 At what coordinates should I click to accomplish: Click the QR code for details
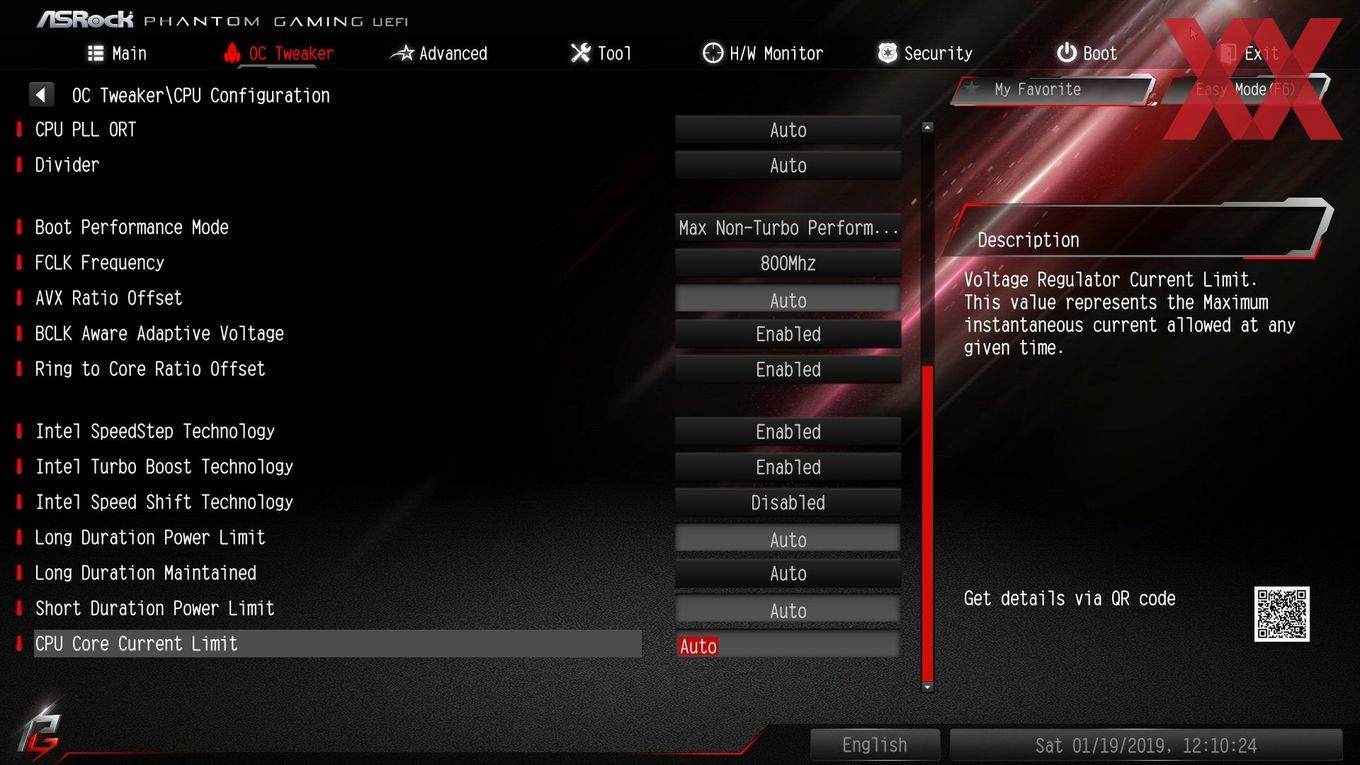(1282, 614)
